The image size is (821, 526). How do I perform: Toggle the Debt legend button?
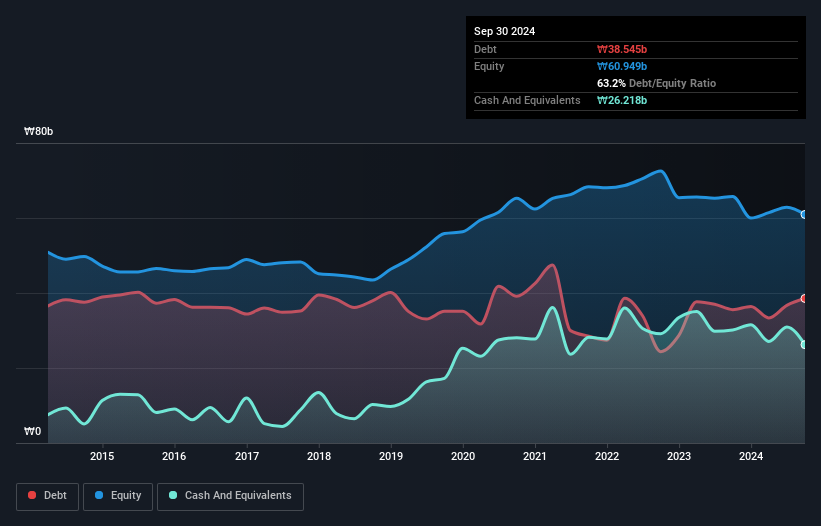(x=48, y=496)
